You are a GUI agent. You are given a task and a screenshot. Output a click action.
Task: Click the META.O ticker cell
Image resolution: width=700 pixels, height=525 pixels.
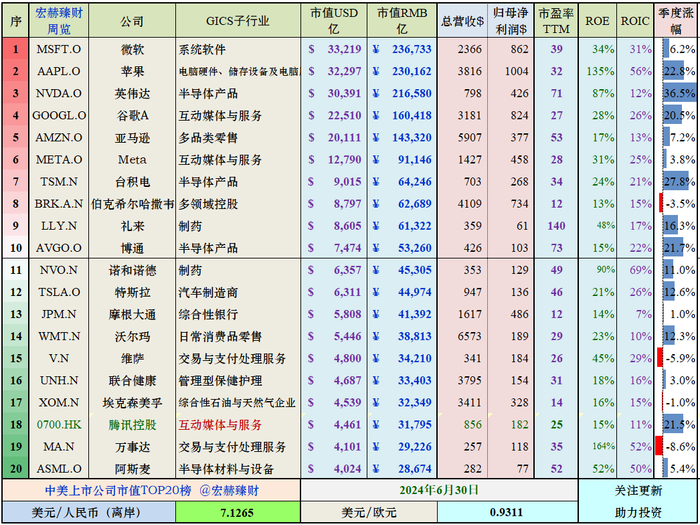click(x=59, y=160)
